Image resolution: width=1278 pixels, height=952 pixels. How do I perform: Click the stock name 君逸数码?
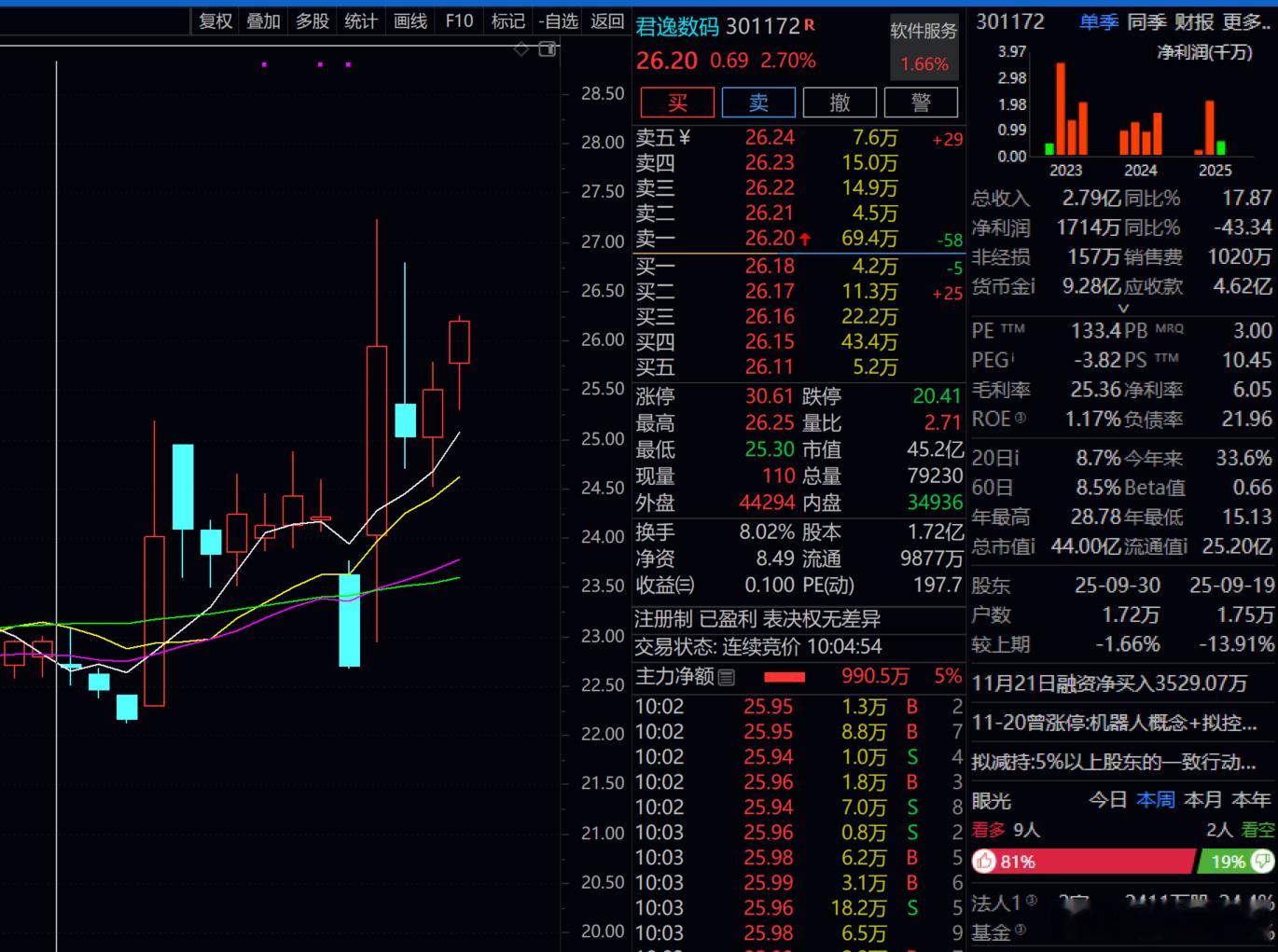[677, 26]
